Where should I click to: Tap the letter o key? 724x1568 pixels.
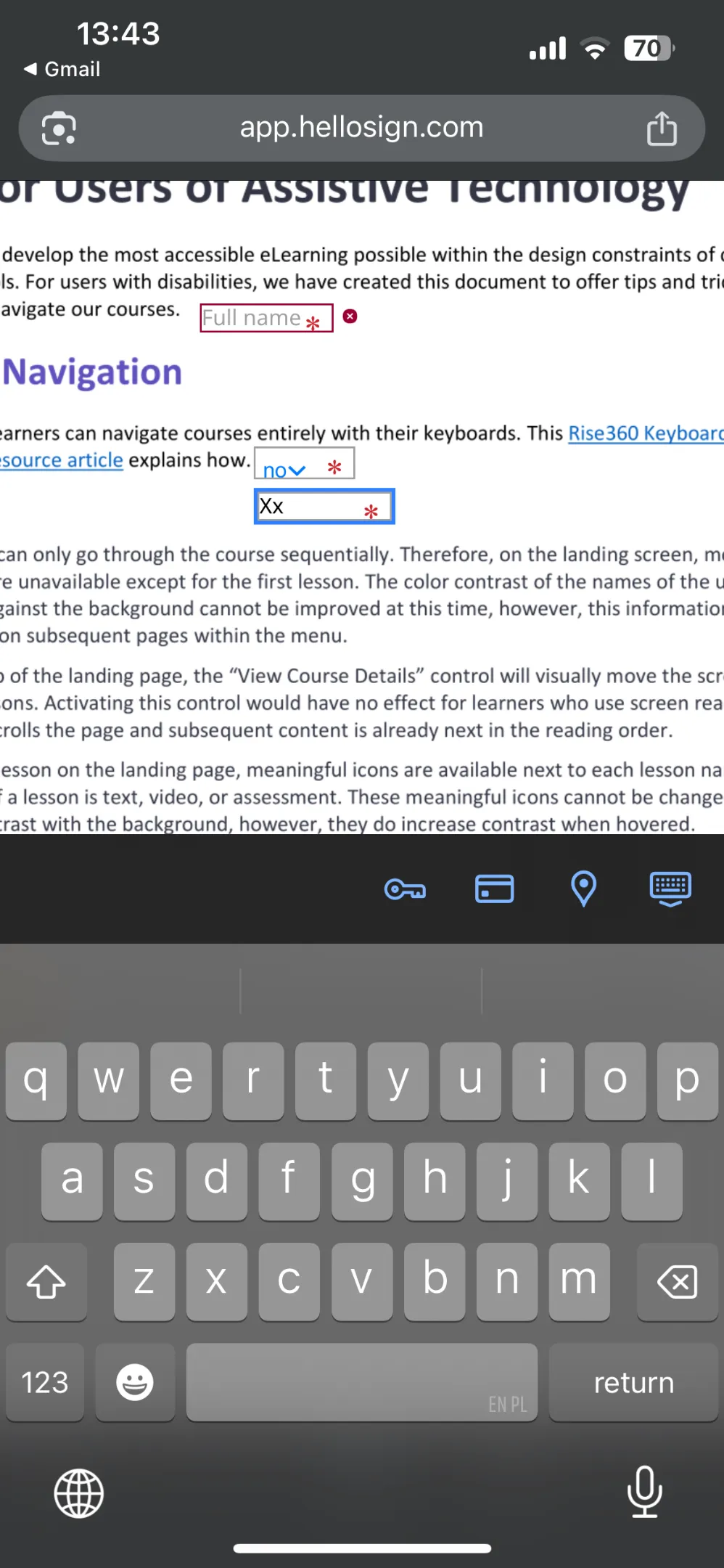coord(615,1081)
